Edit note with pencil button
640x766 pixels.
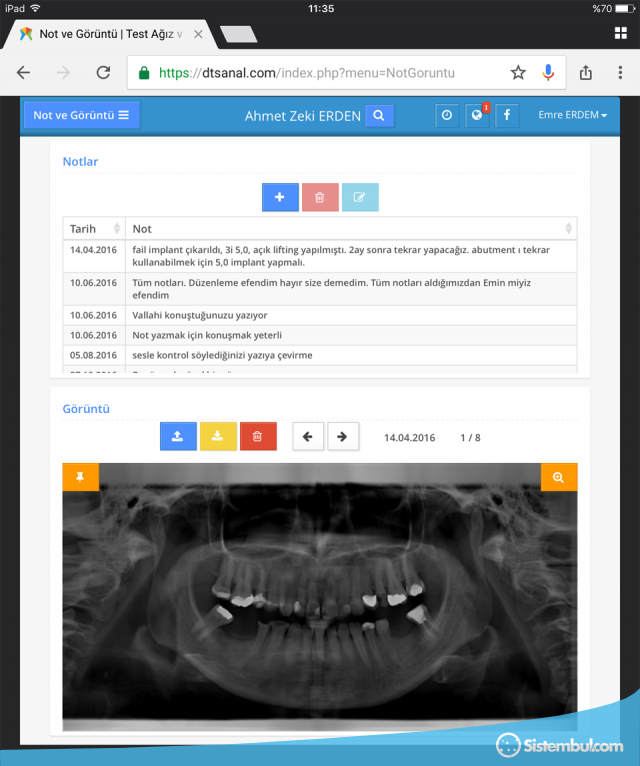[x=360, y=197]
